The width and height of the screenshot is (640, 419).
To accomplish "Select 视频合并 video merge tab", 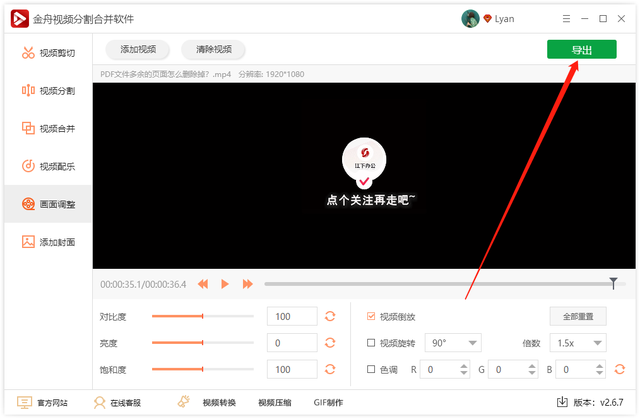I will (48, 129).
